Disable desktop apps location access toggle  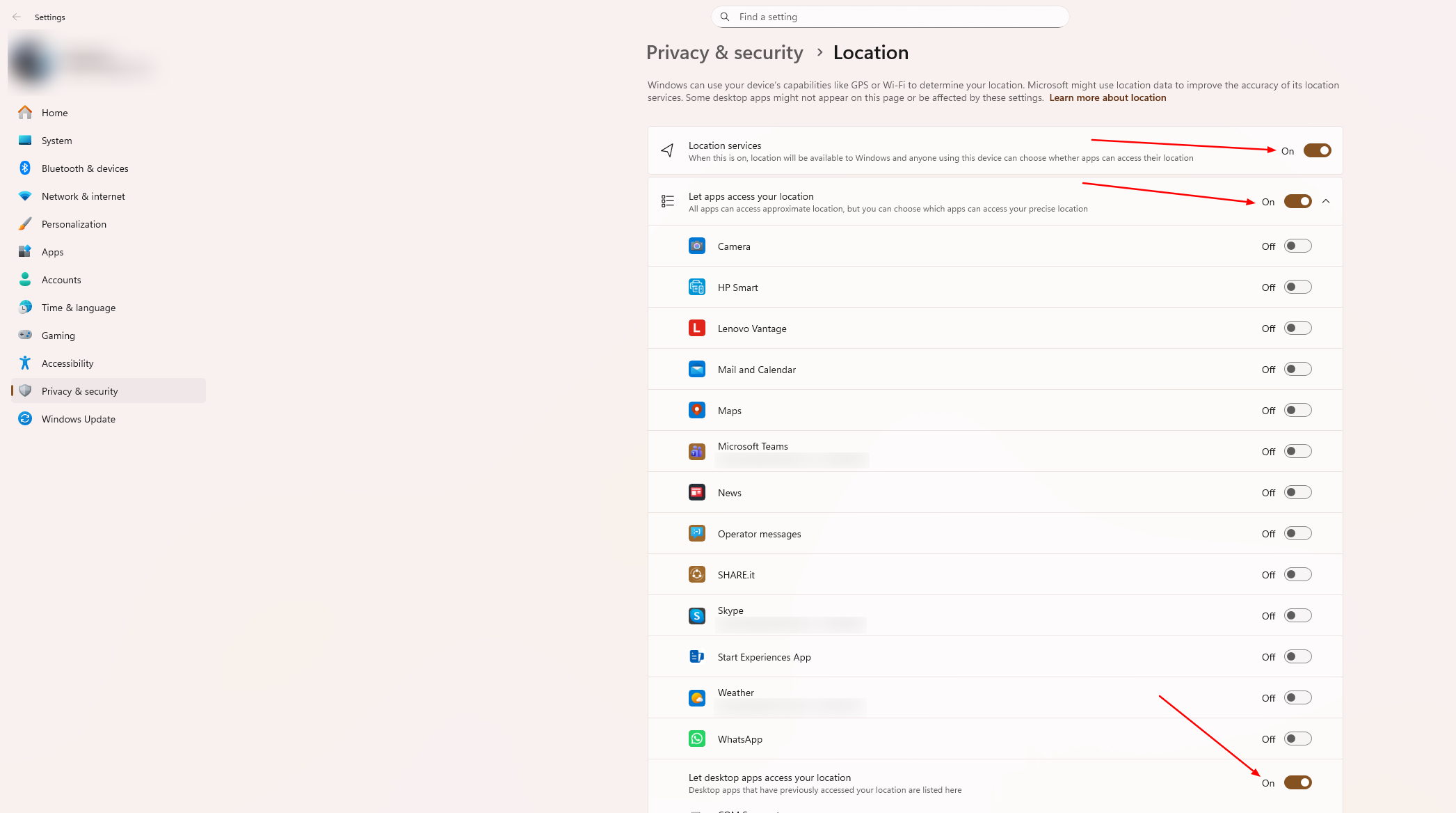(x=1297, y=783)
